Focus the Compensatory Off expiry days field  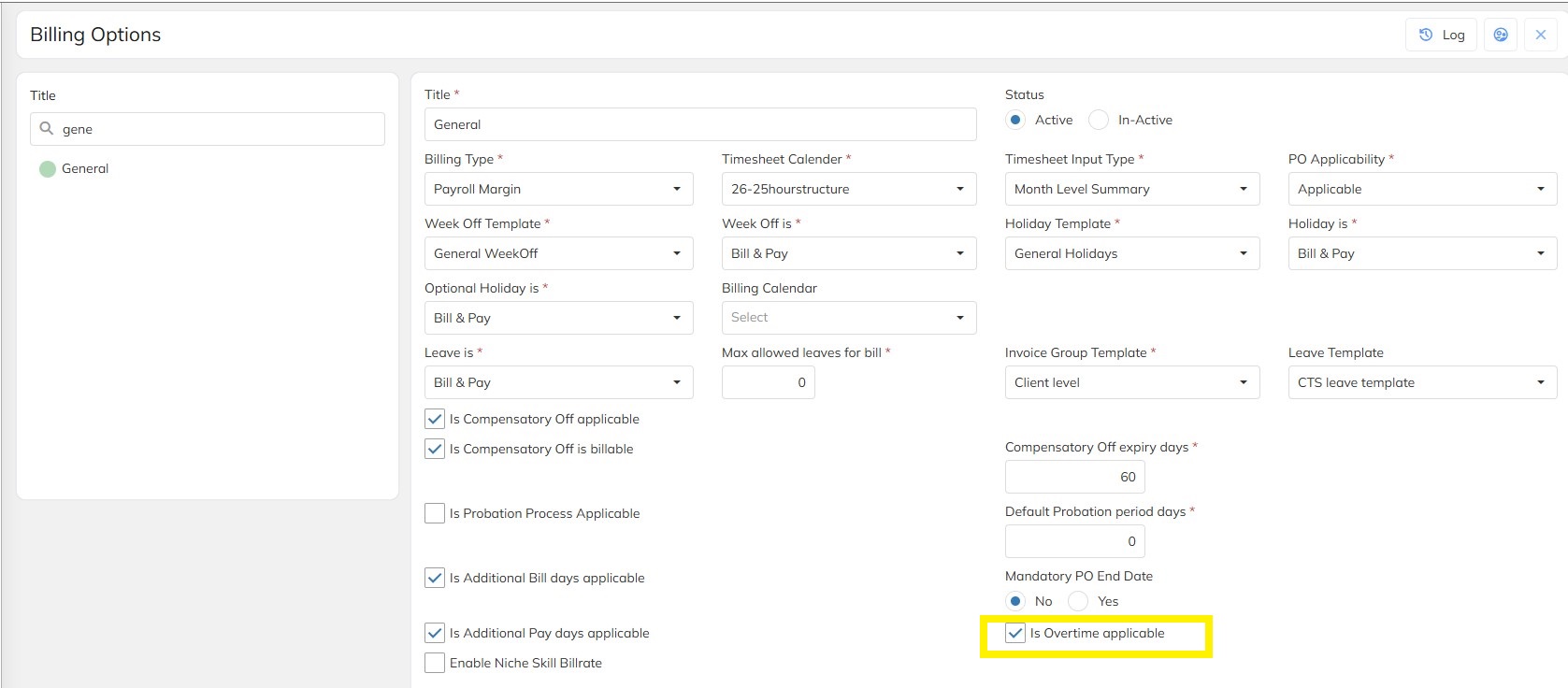click(1074, 477)
